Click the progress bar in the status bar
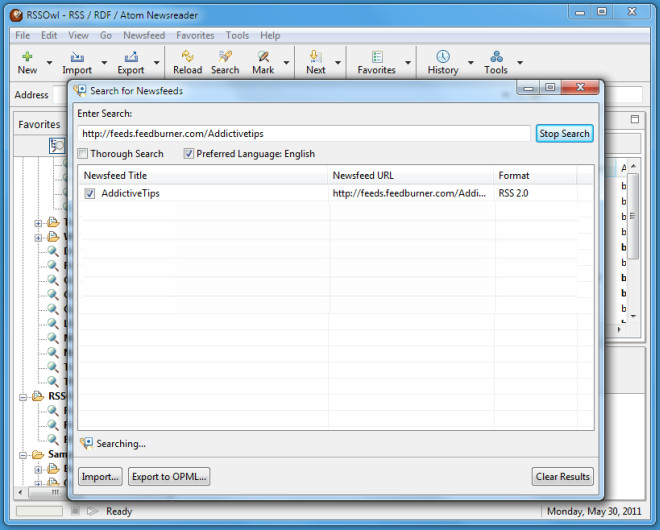 tap(39, 511)
